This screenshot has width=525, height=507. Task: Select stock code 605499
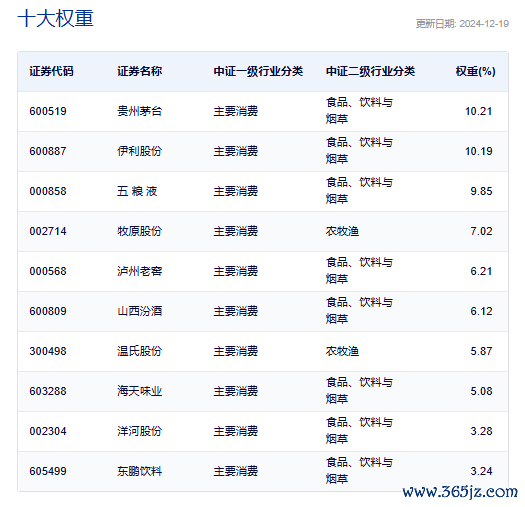[48, 471]
